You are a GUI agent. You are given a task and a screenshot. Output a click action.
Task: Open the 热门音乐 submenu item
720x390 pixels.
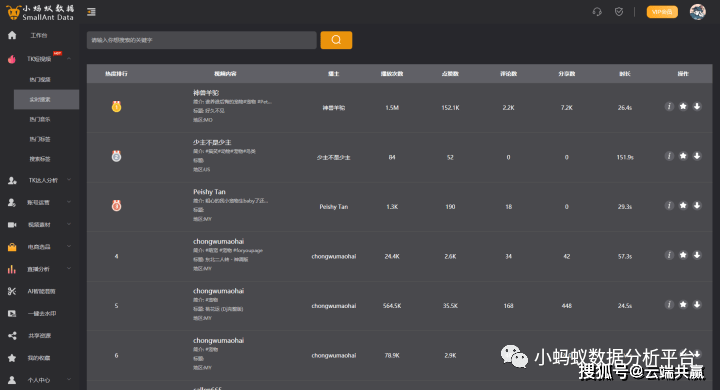40,119
